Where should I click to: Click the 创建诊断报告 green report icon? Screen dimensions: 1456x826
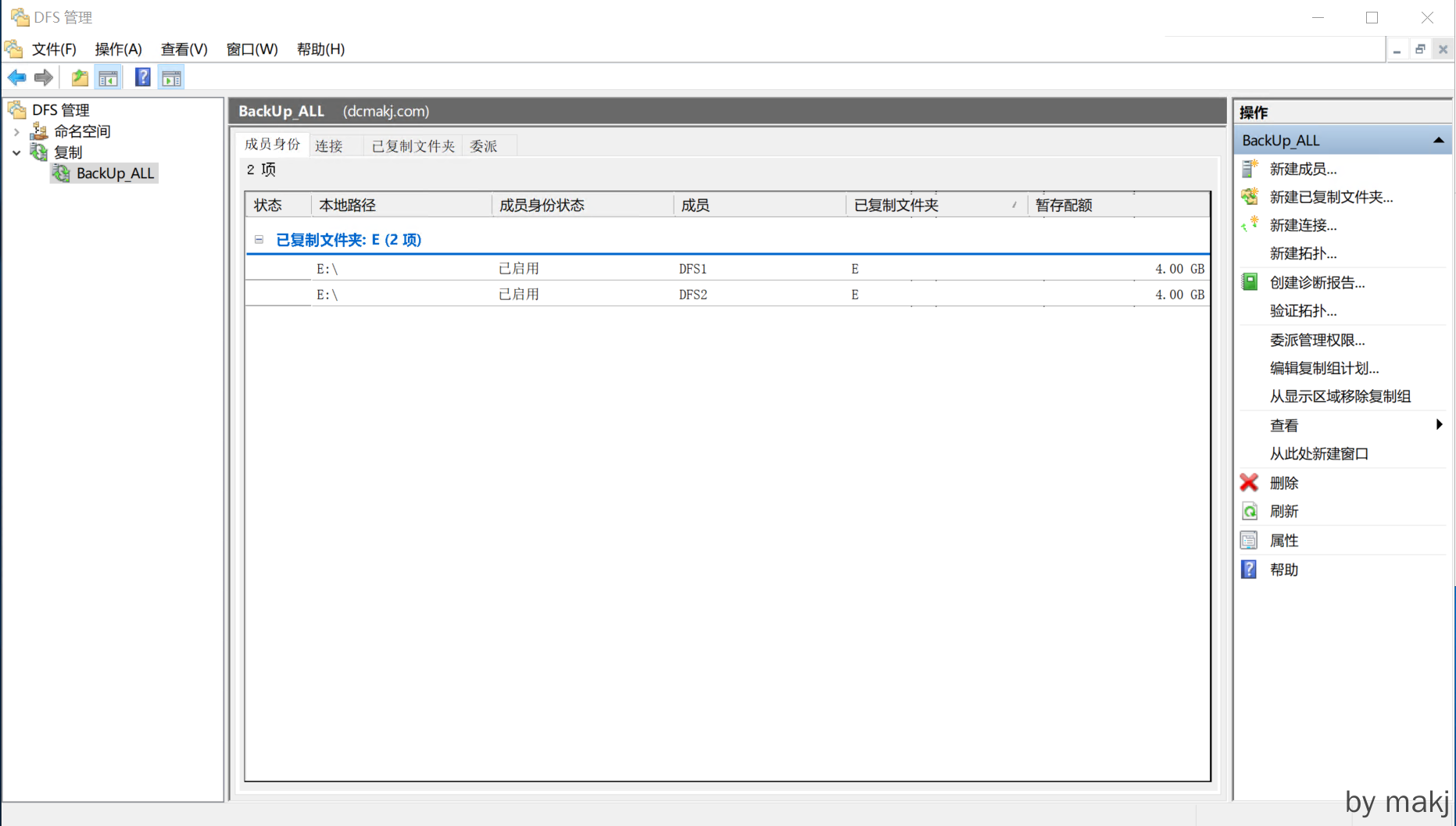[1249, 282]
